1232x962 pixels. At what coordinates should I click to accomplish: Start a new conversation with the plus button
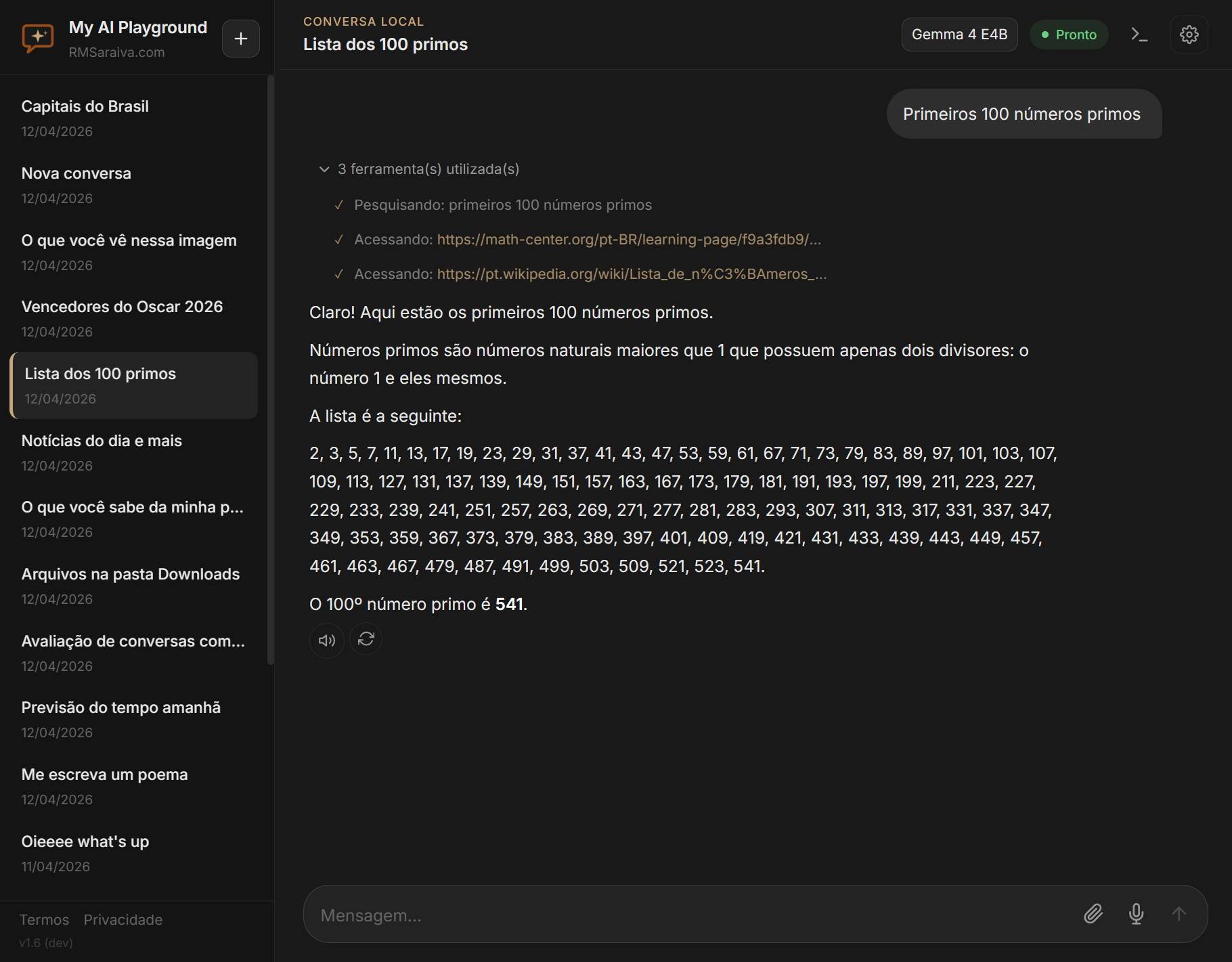tap(241, 39)
